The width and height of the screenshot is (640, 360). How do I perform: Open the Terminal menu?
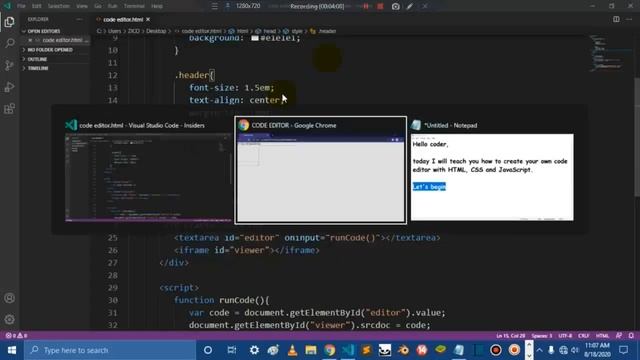134,6
